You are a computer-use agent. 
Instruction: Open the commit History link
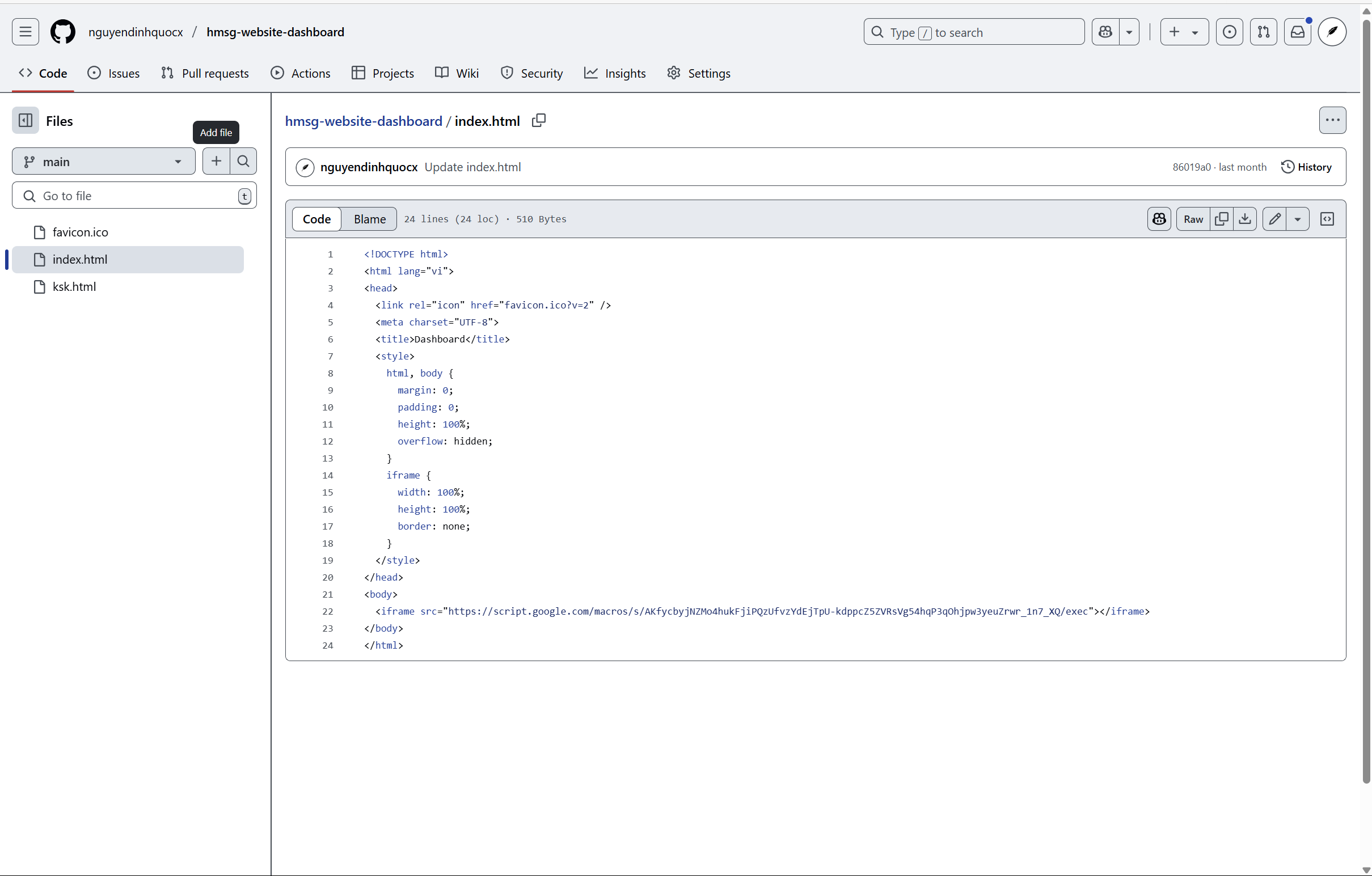[x=1306, y=167]
